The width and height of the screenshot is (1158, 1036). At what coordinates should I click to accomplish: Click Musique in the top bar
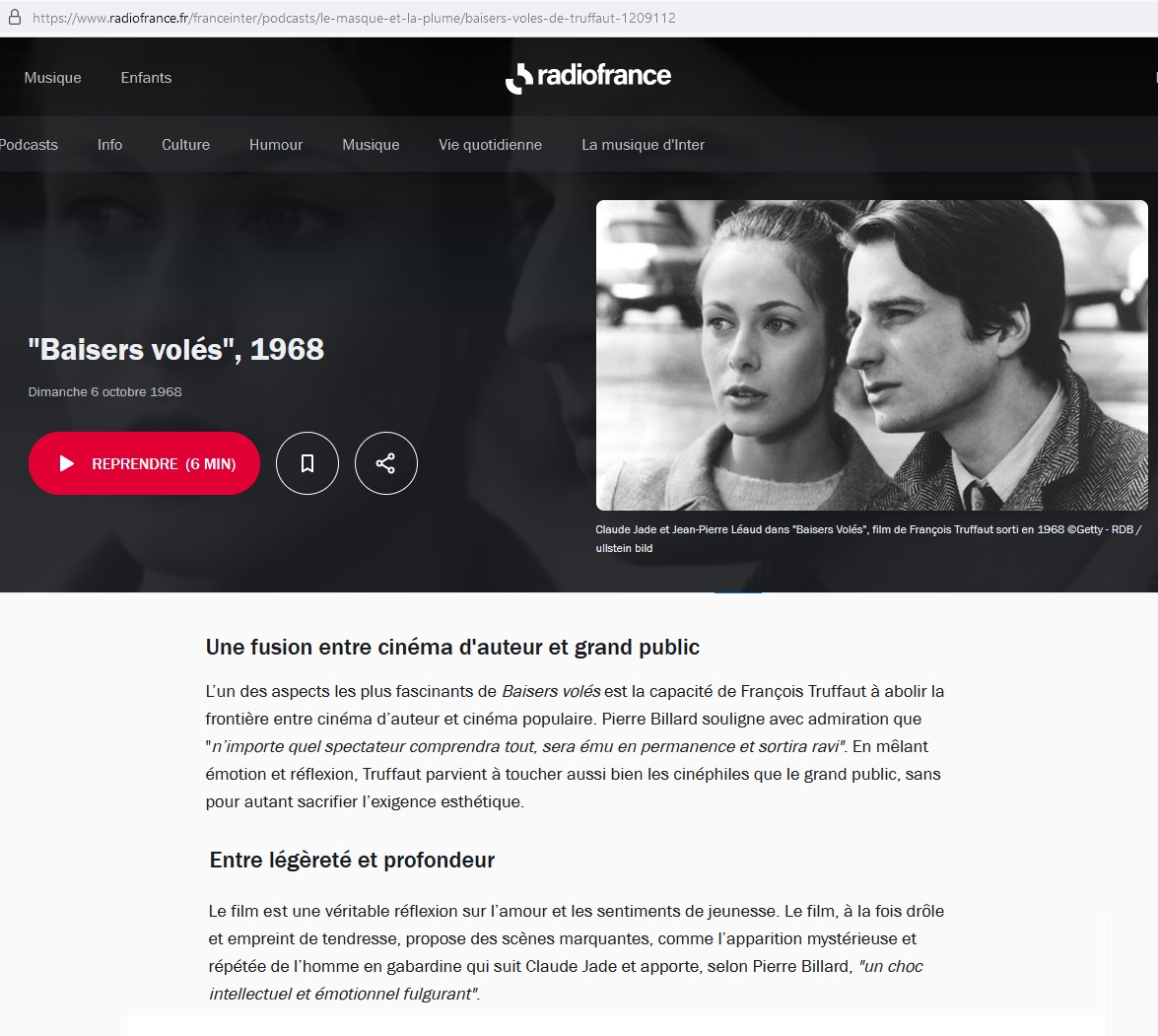click(52, 78)
